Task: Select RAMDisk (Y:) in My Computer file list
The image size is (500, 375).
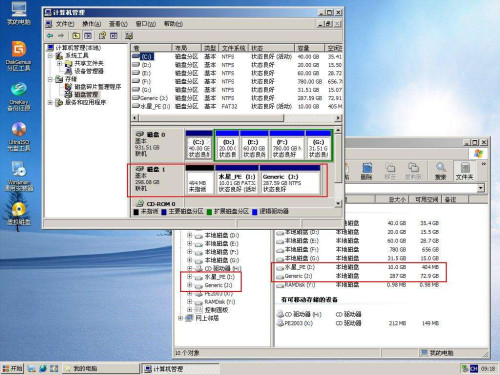Action: (300, 285)
